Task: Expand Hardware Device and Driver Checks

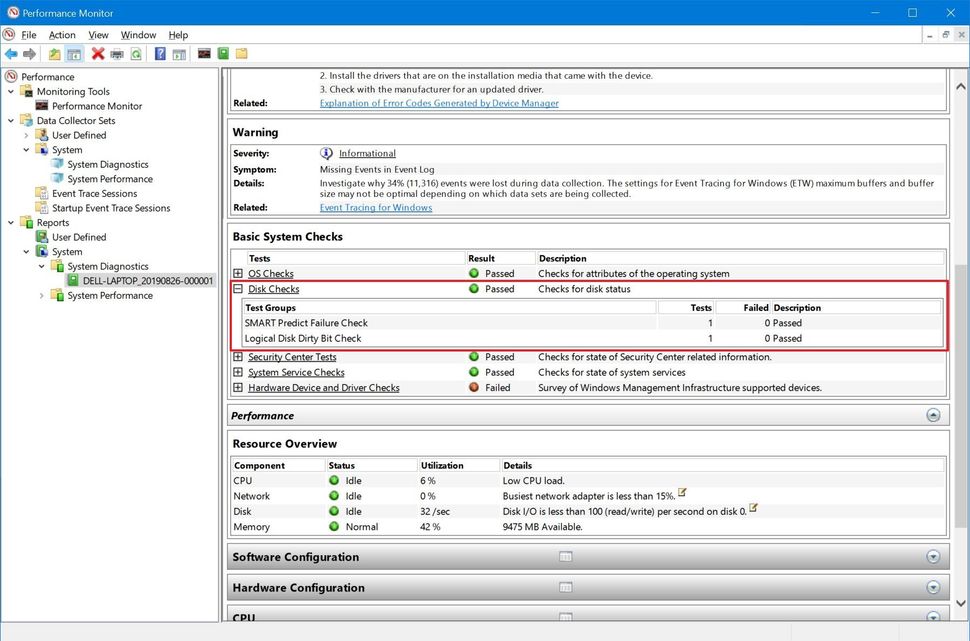Action: (x=236, y=387)
